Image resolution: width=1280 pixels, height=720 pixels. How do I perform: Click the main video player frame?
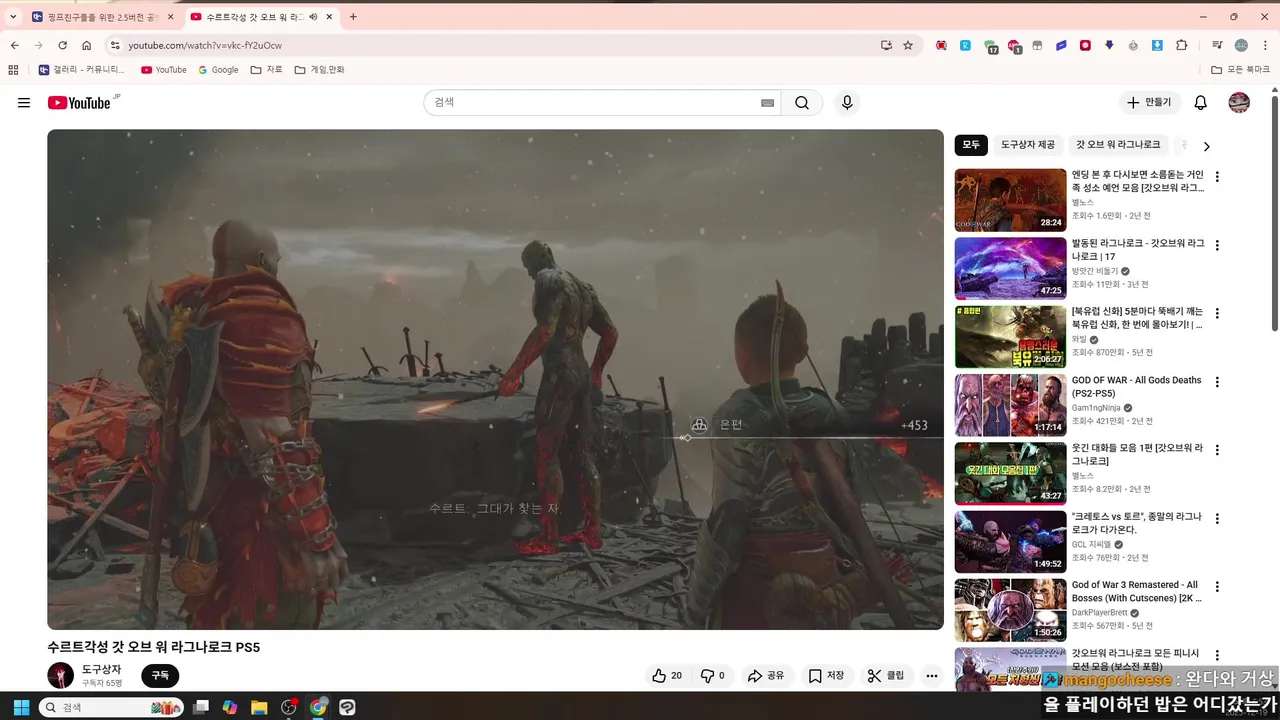(x=495, y=379)
